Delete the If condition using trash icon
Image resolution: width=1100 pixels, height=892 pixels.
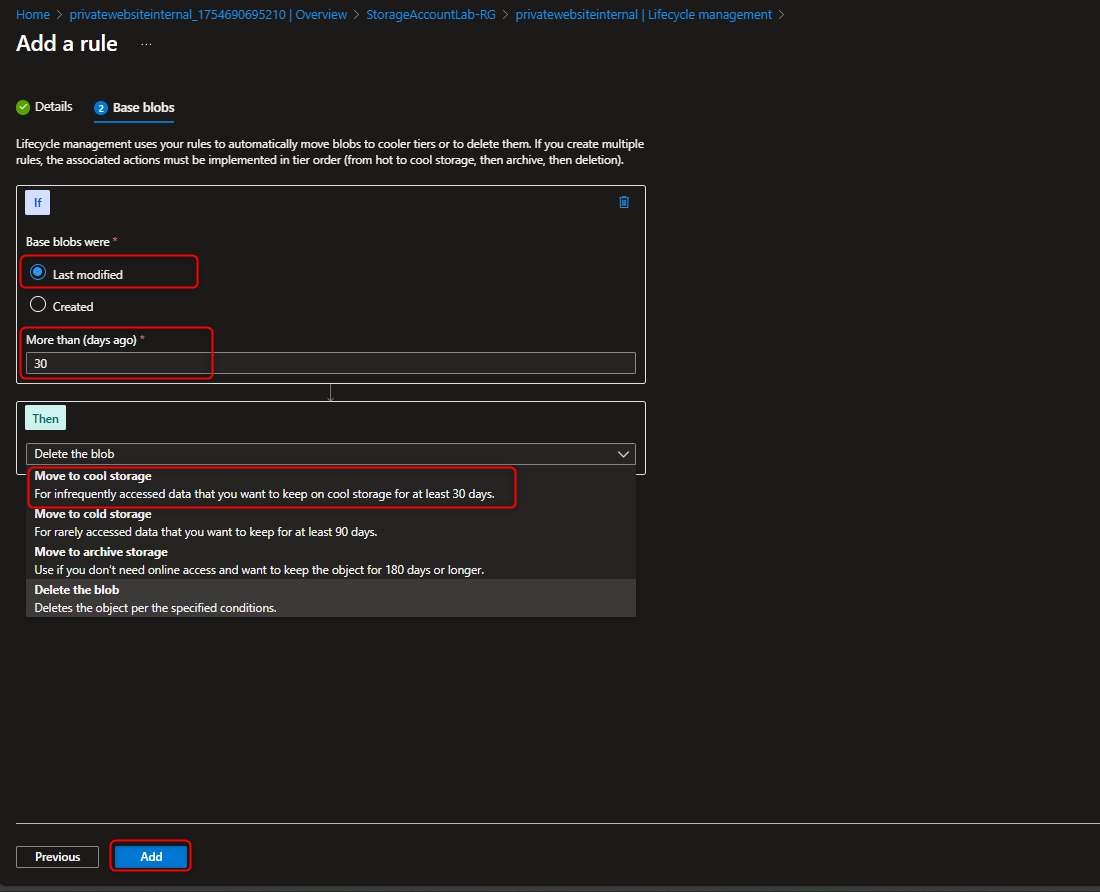[624, 202]
